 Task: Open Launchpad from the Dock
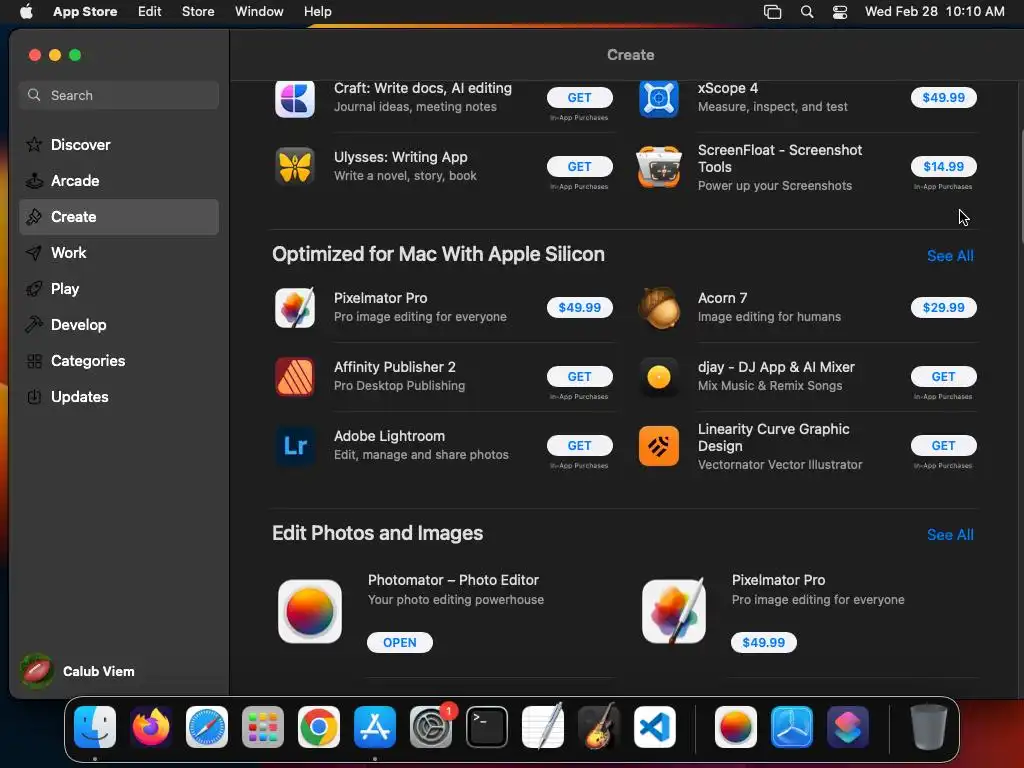263,727
